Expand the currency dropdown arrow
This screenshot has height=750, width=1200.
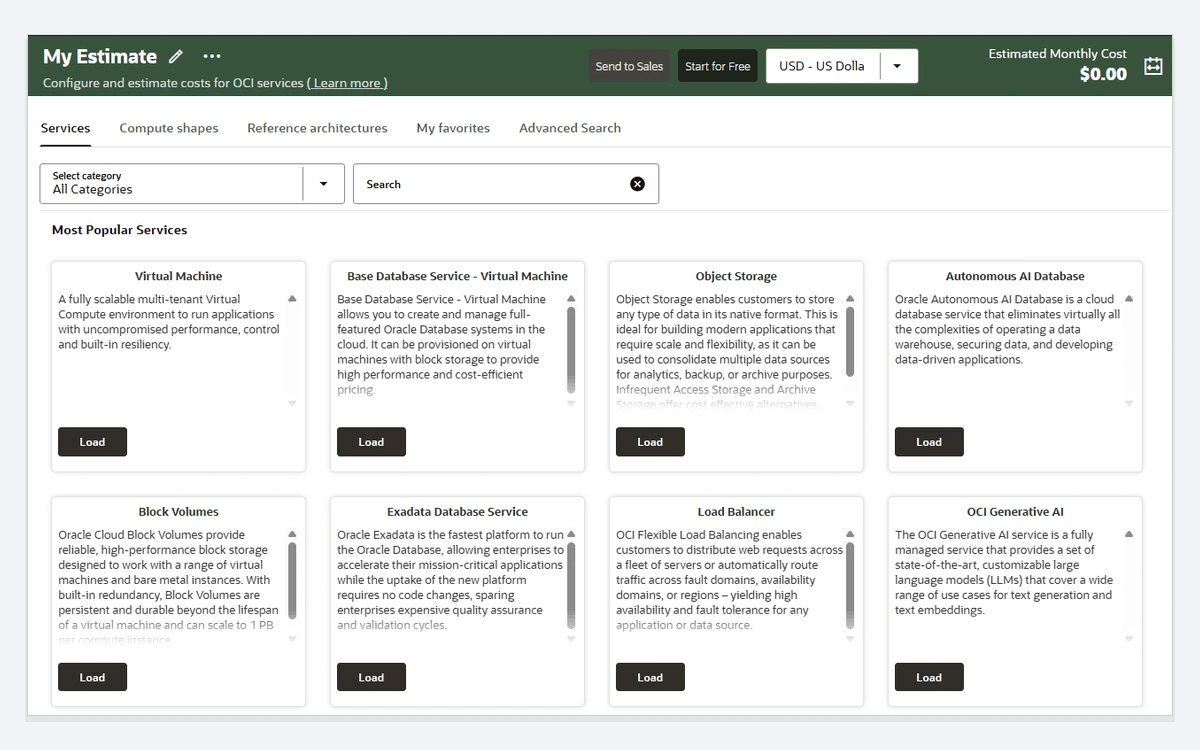tap(897, 66)
